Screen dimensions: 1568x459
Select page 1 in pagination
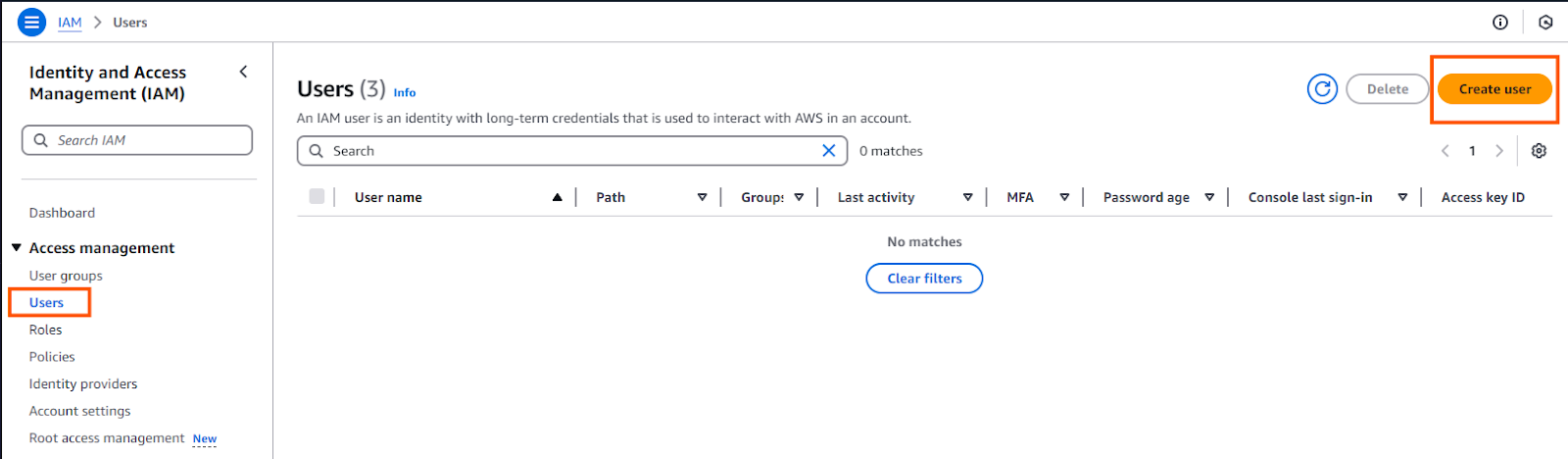coord(1472,151)
